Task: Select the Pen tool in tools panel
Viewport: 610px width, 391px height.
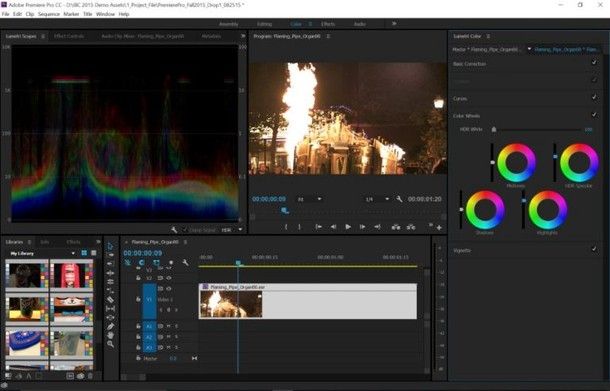Action: coord(110,326)
